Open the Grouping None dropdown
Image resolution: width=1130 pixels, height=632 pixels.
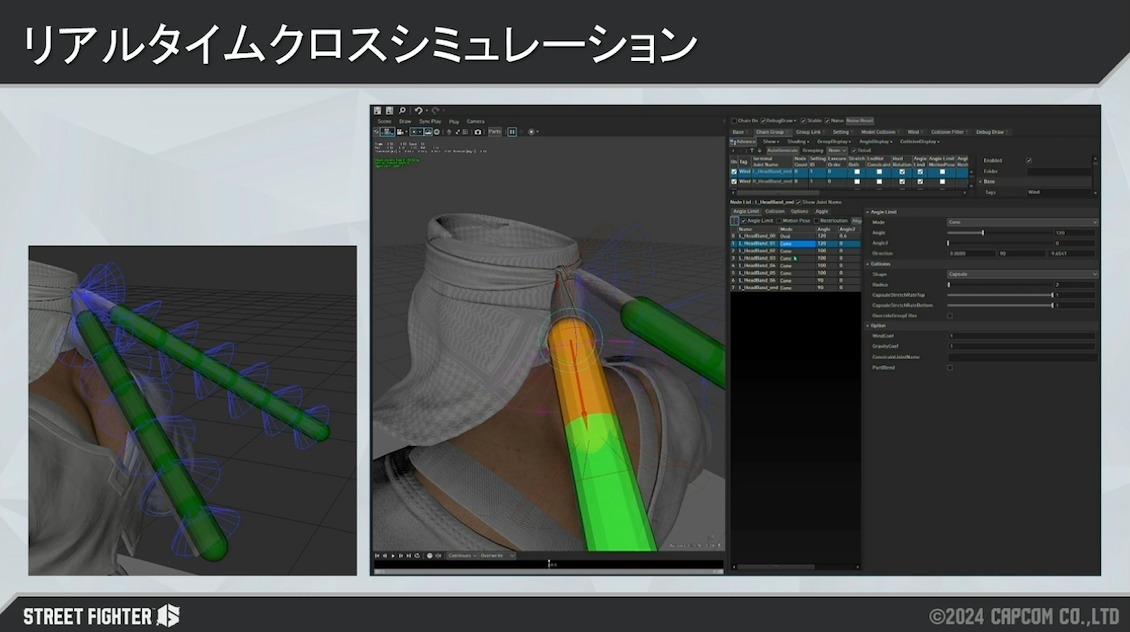tap(837, 151)
